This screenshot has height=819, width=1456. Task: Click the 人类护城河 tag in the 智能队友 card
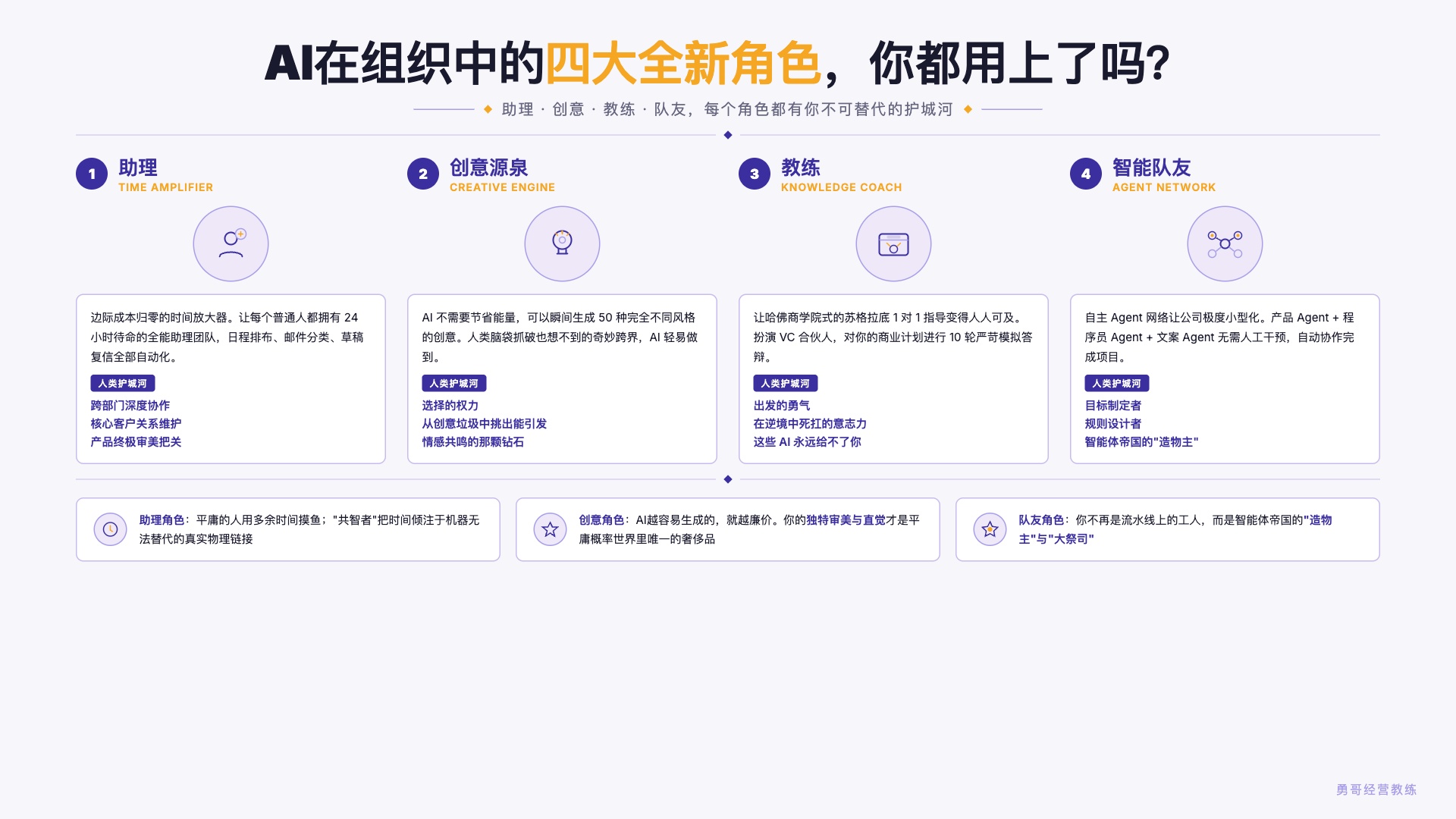tap(1117, 384)
